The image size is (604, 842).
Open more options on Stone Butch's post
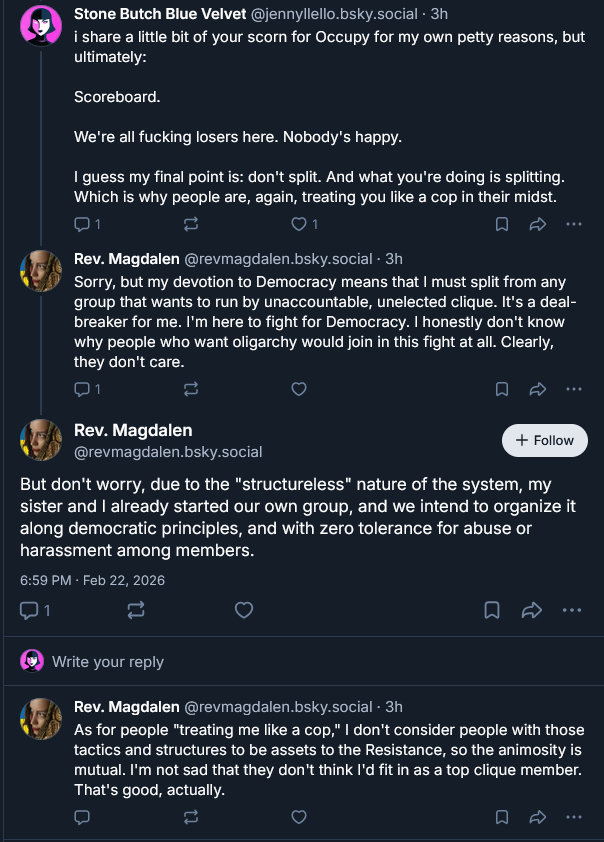click(573, 224)
